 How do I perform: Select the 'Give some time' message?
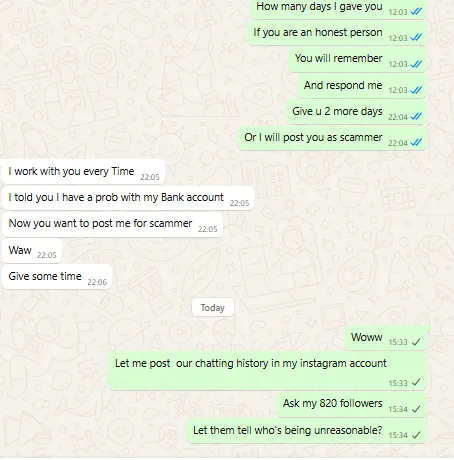pyautogui.click(x=57, y=277)
